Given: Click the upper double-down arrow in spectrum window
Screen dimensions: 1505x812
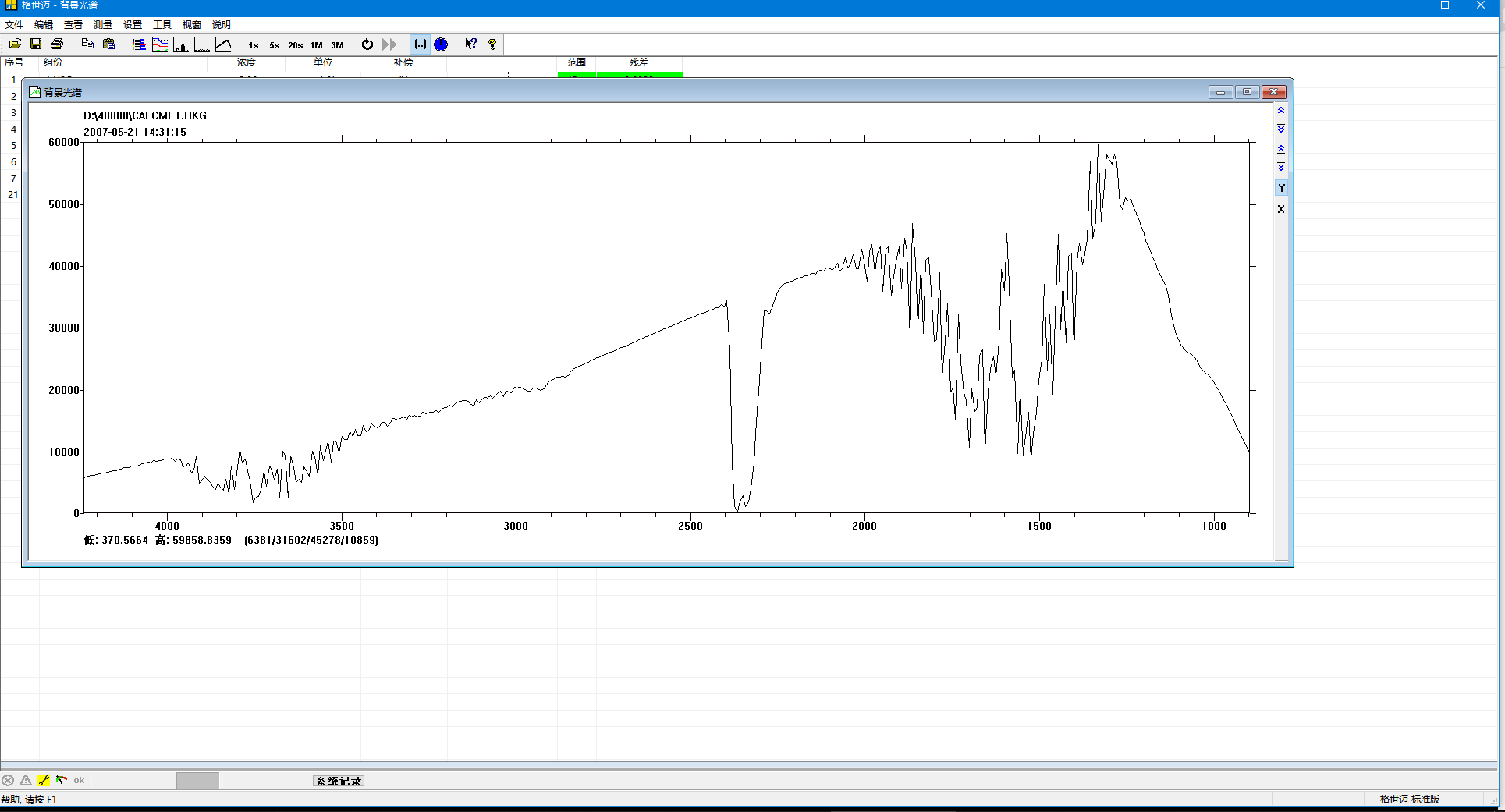Looking at the screenshot, I should [x=1281, y=129].
